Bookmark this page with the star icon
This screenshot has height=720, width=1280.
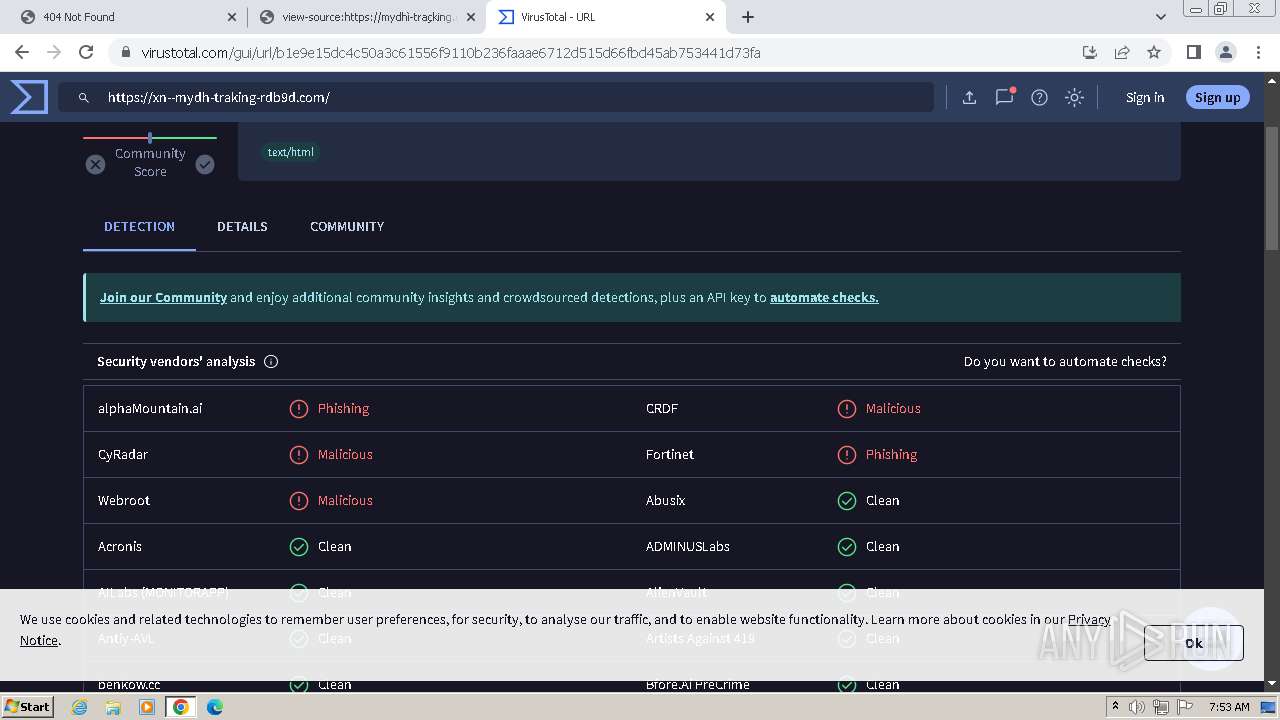(x=1154, y=52)
